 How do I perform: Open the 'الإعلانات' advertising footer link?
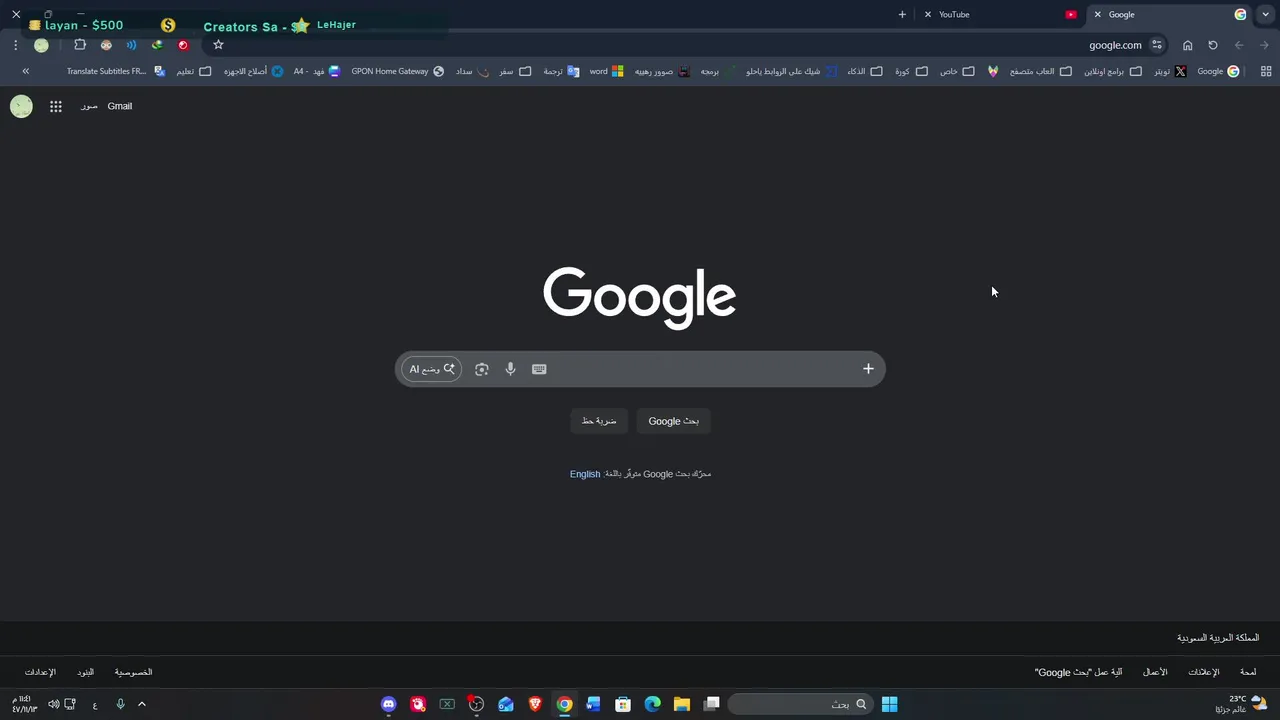tap(1203, 672)
